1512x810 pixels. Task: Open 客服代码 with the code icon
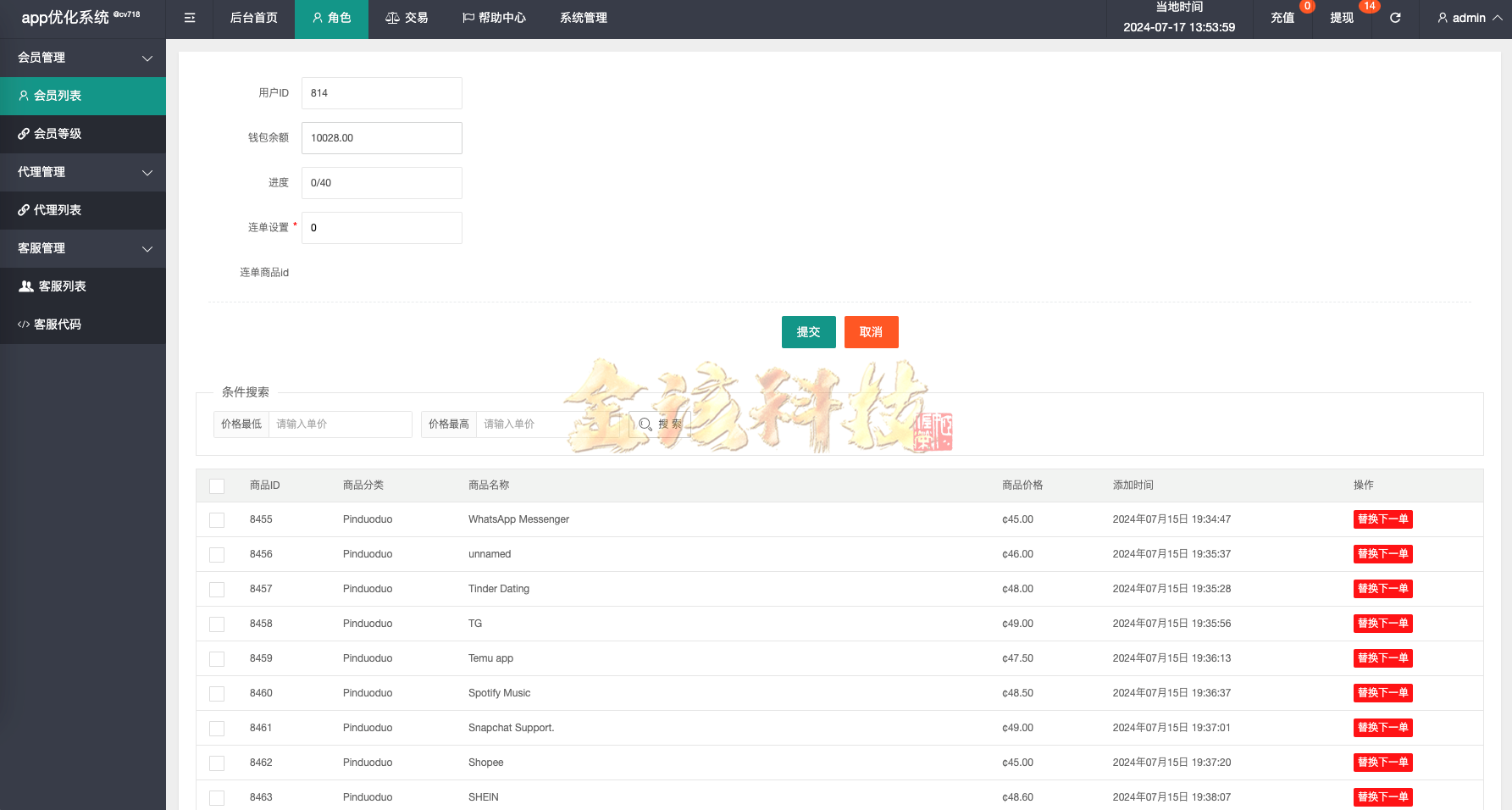56,324
